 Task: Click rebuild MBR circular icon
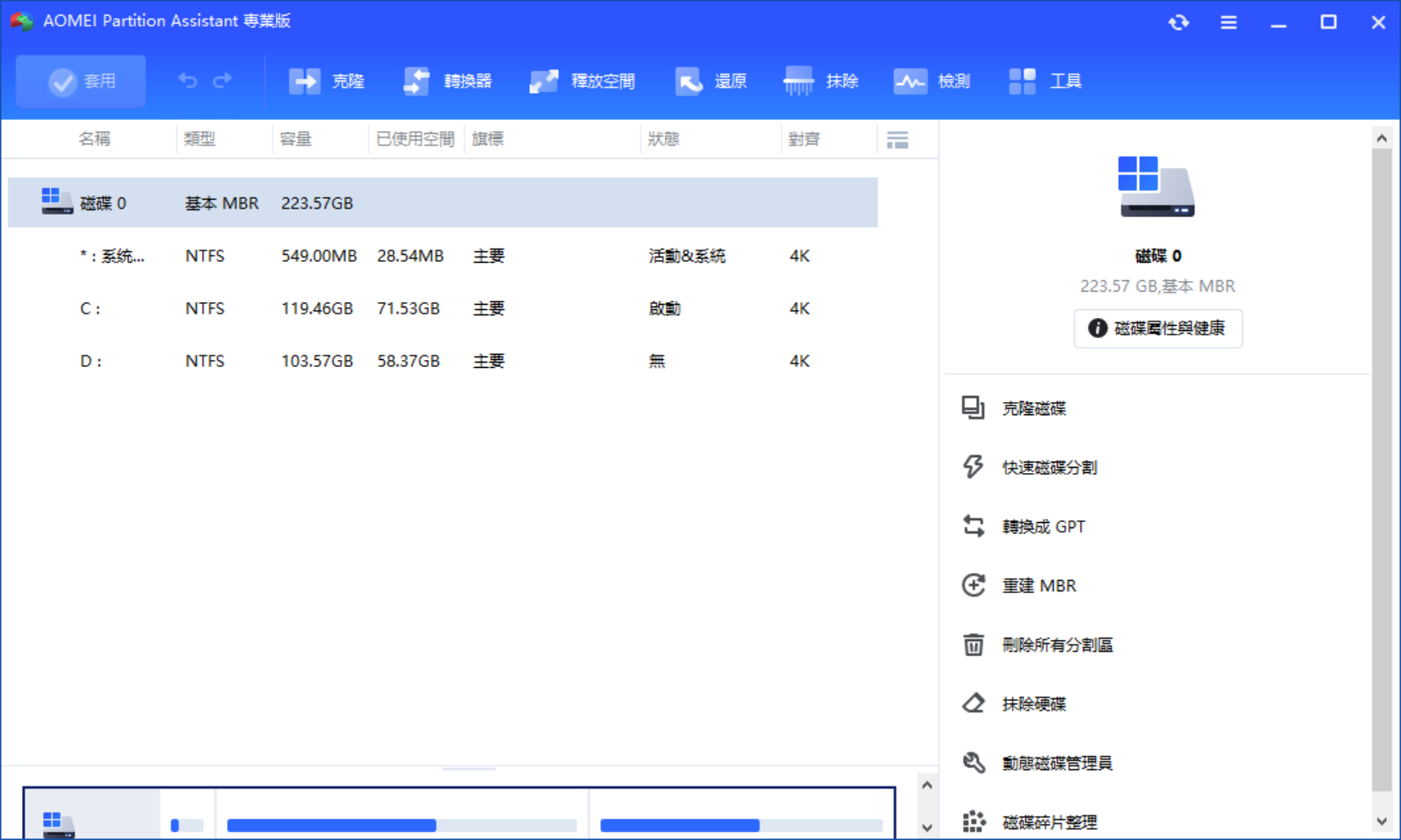[973, 585]
